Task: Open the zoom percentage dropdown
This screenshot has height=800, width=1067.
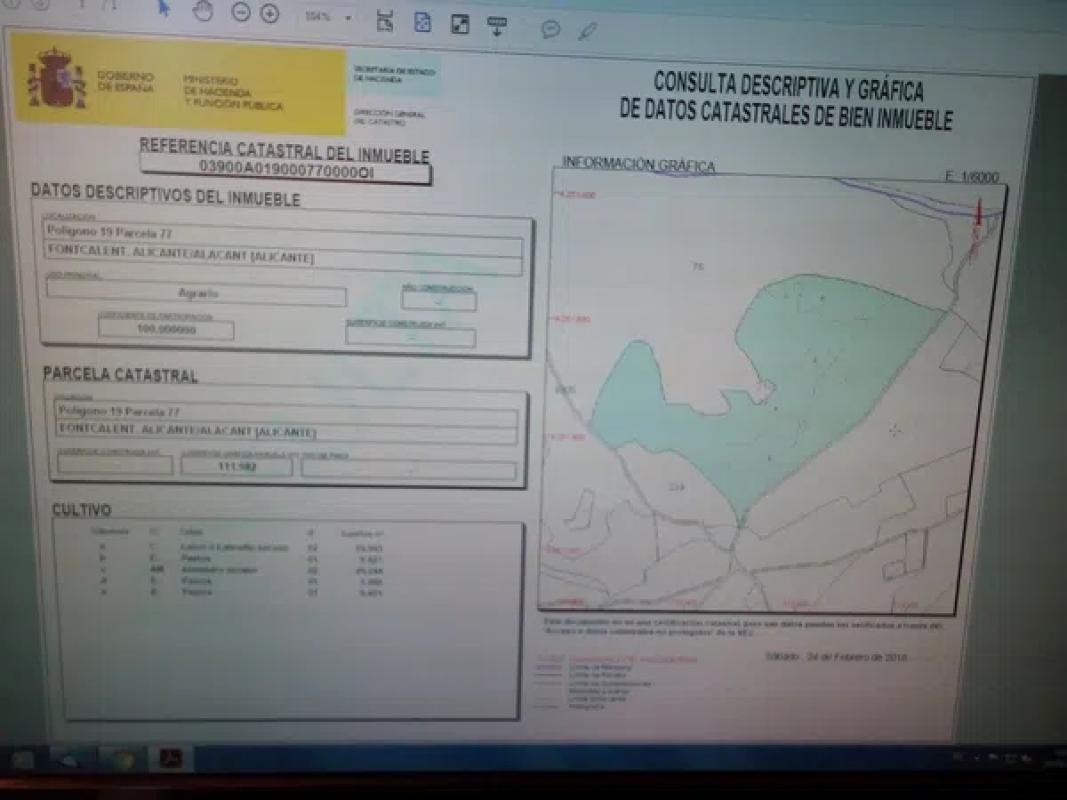Action: [348, 18]
